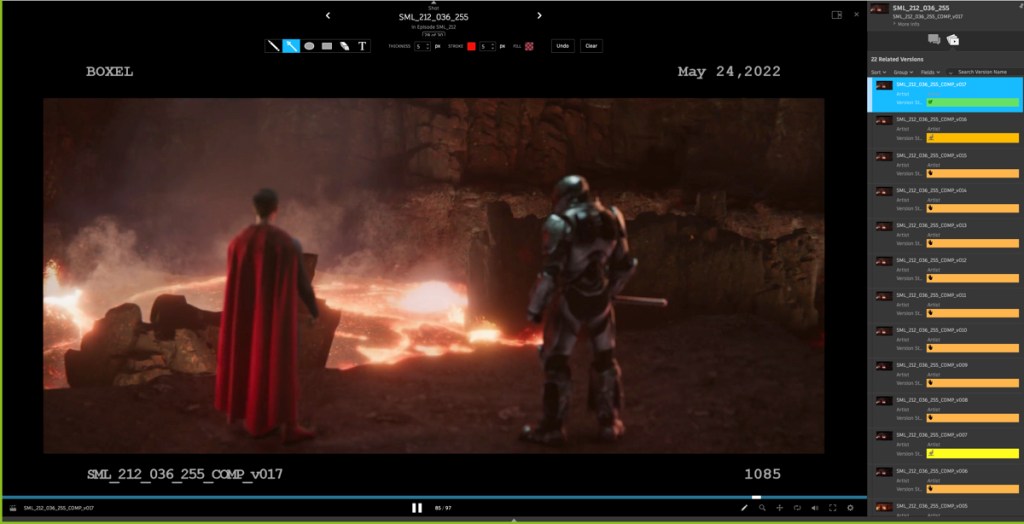The height and width of the screenshot is (524, 1024).
Task: Select the line drawing tool
Action: pyautogui.click(x=274, y=46)
